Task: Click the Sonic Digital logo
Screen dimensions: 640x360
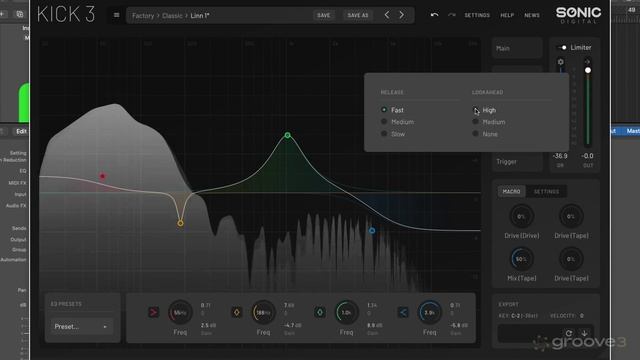Action: [x=578, y=16]
